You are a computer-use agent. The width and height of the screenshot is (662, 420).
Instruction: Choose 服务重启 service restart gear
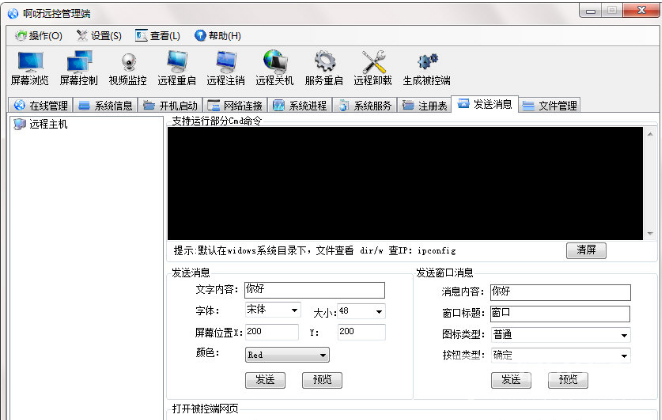[324, 68]
